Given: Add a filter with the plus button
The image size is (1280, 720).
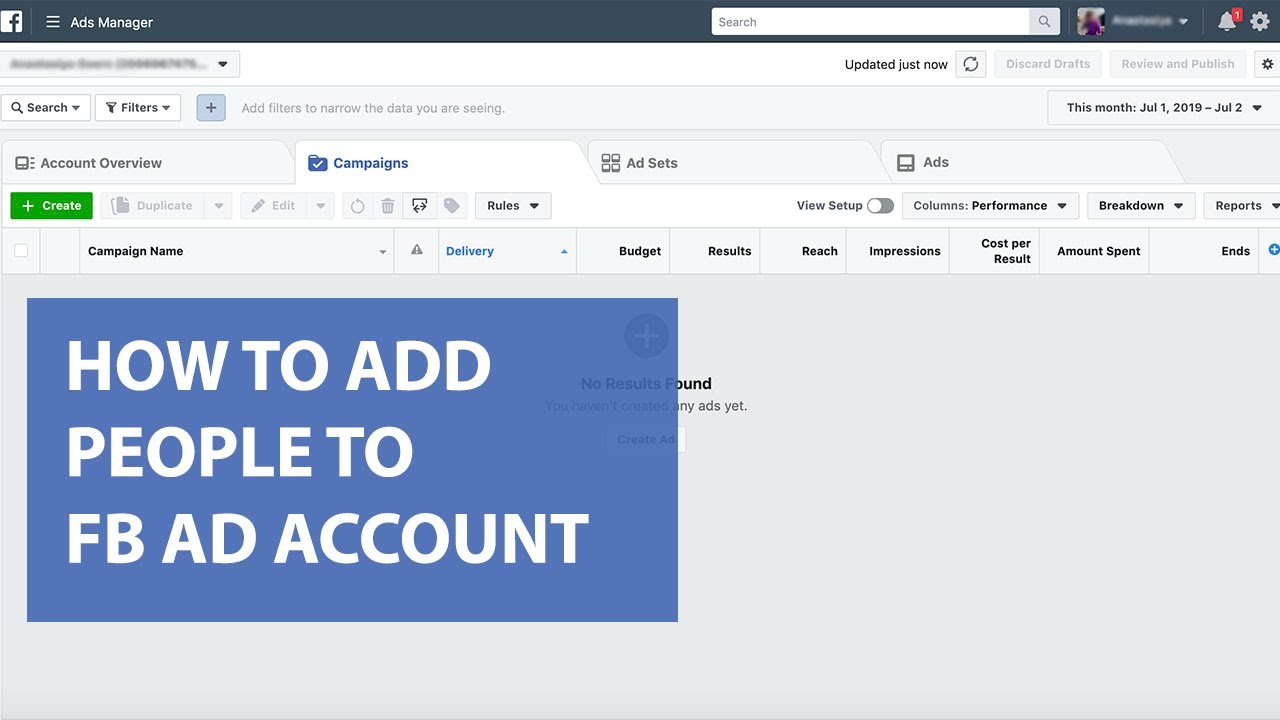Looking at the screenshot, I should (211, 108).
